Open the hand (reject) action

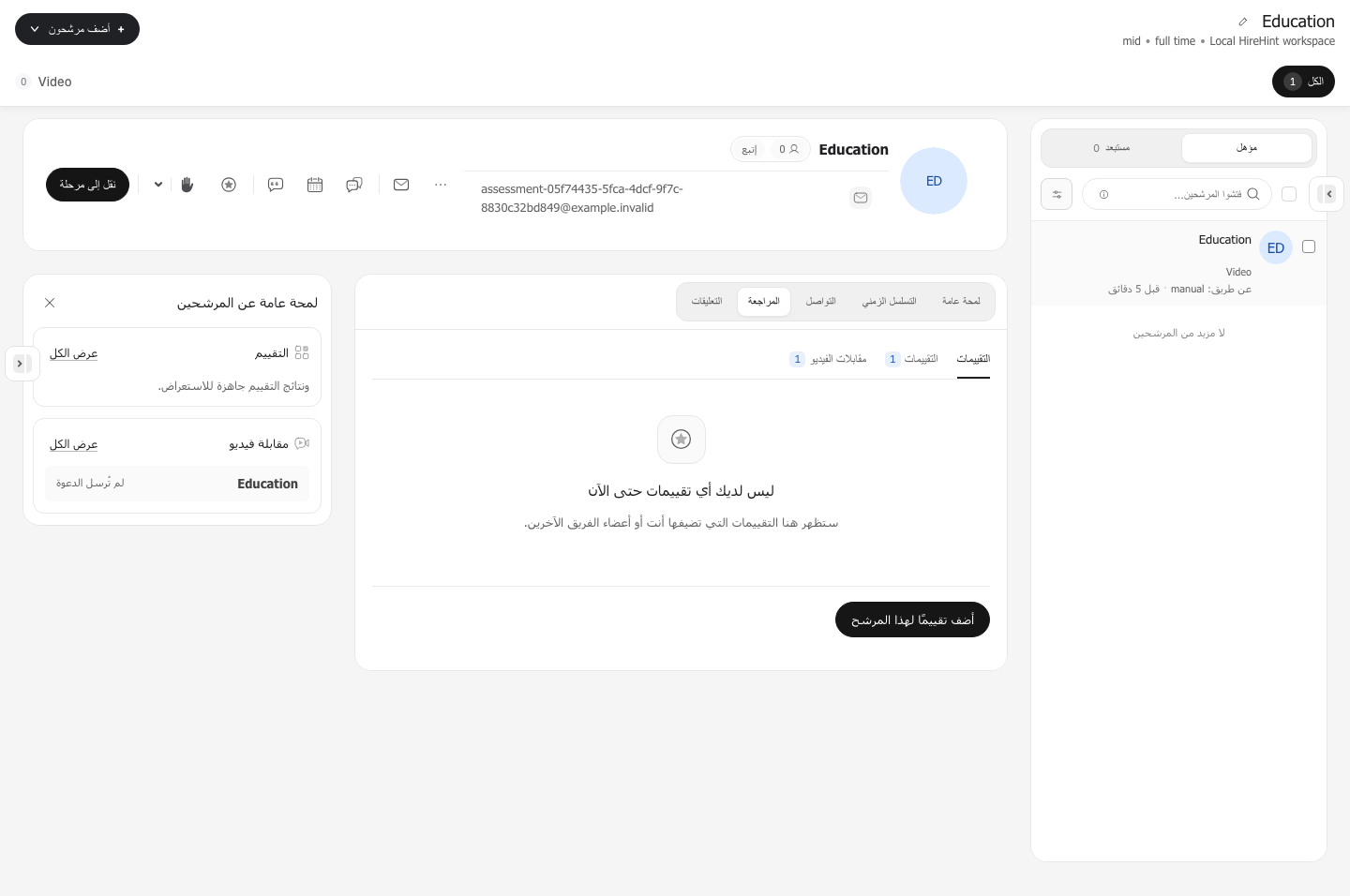(187, 185)
